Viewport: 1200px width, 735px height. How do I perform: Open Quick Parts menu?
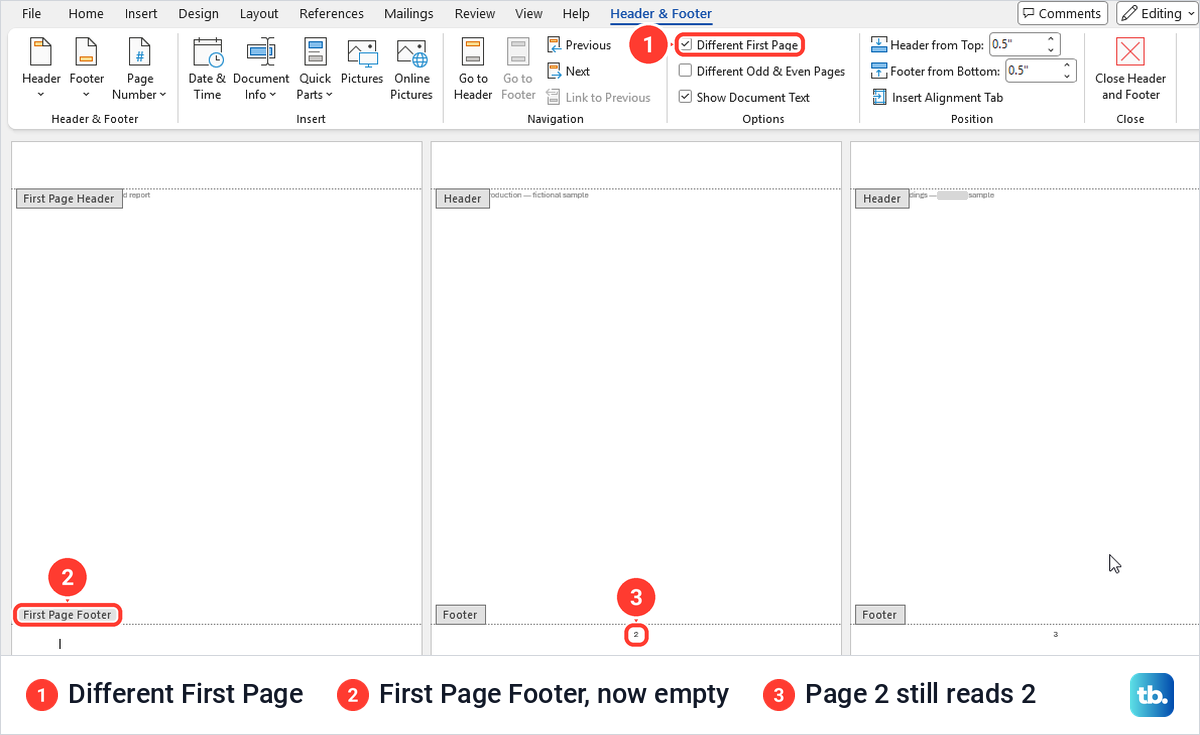[315, 69]
